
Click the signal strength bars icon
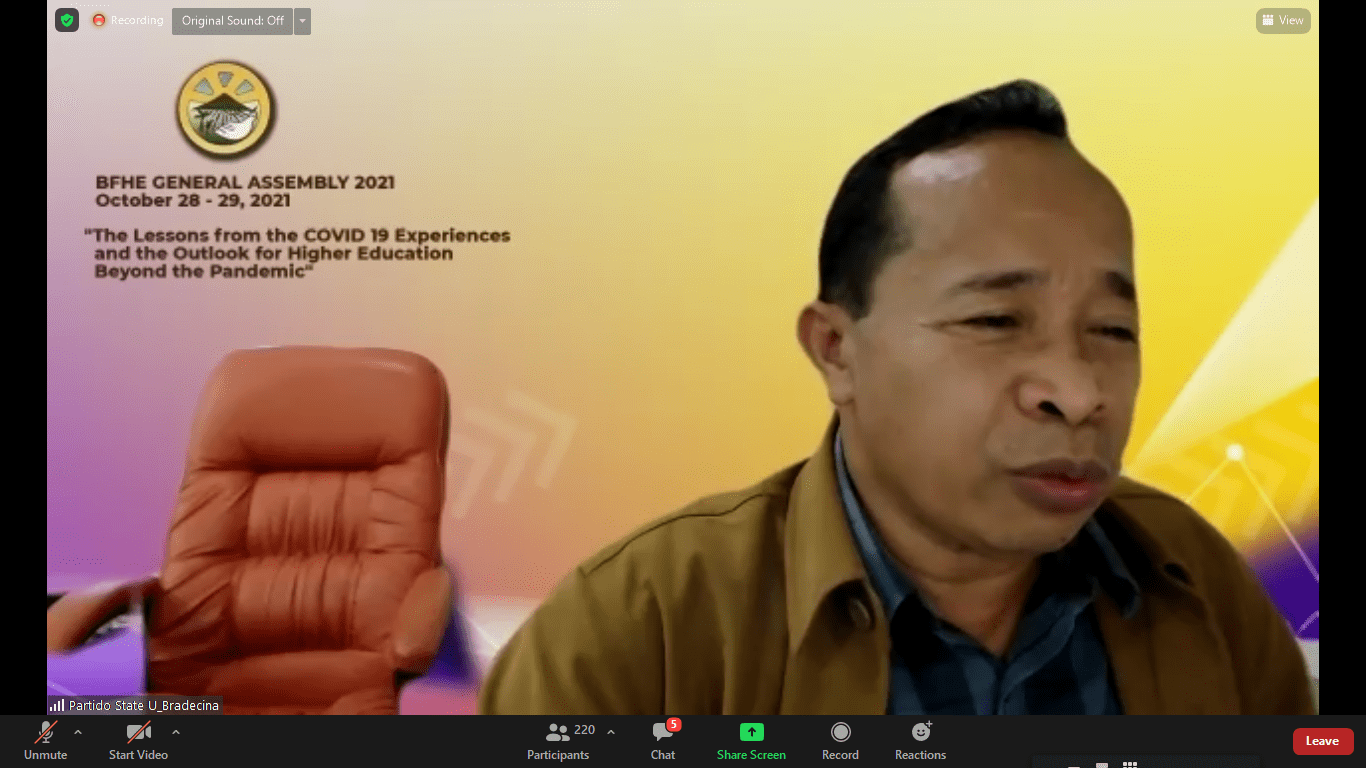coord(57,705)
